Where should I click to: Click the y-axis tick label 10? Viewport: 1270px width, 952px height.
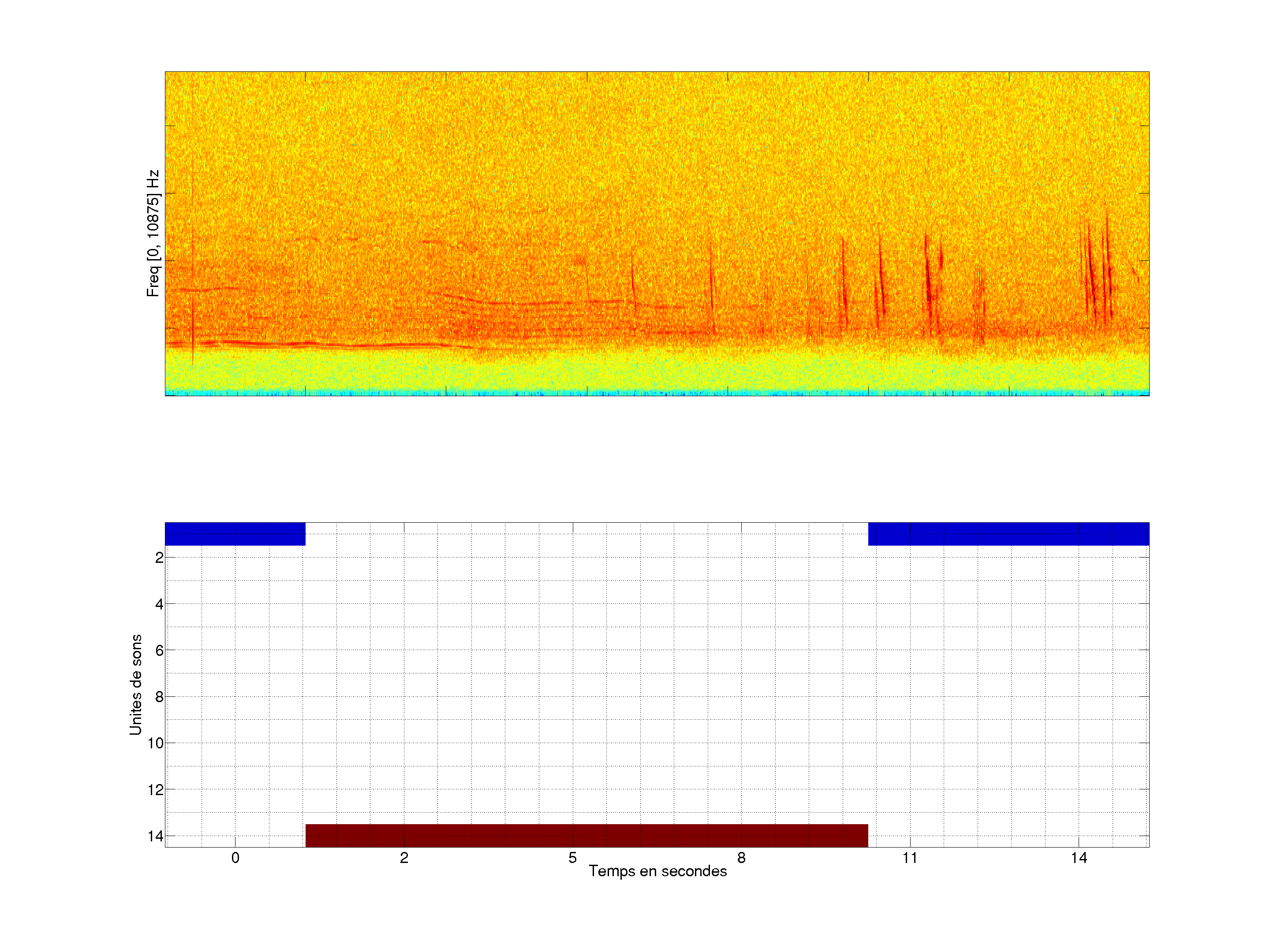pos(156,744)
